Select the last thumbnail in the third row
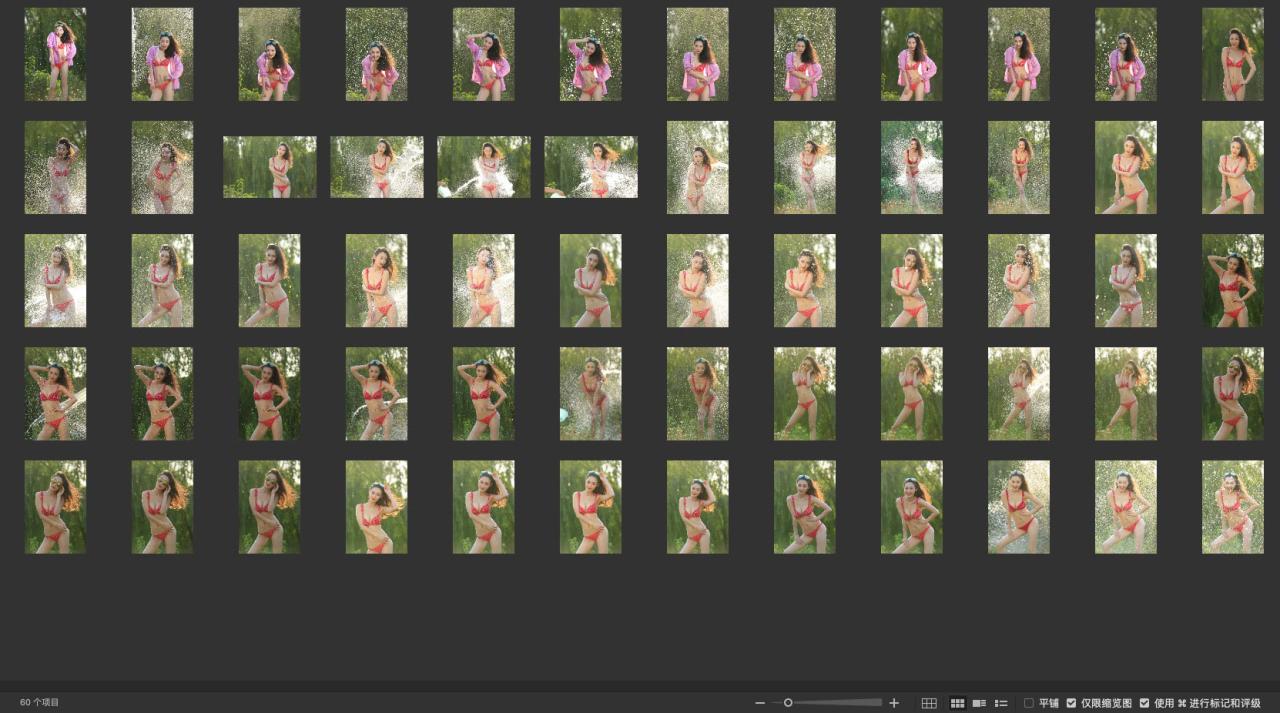The image size is (1280, 713). [x=1232, y=280]
